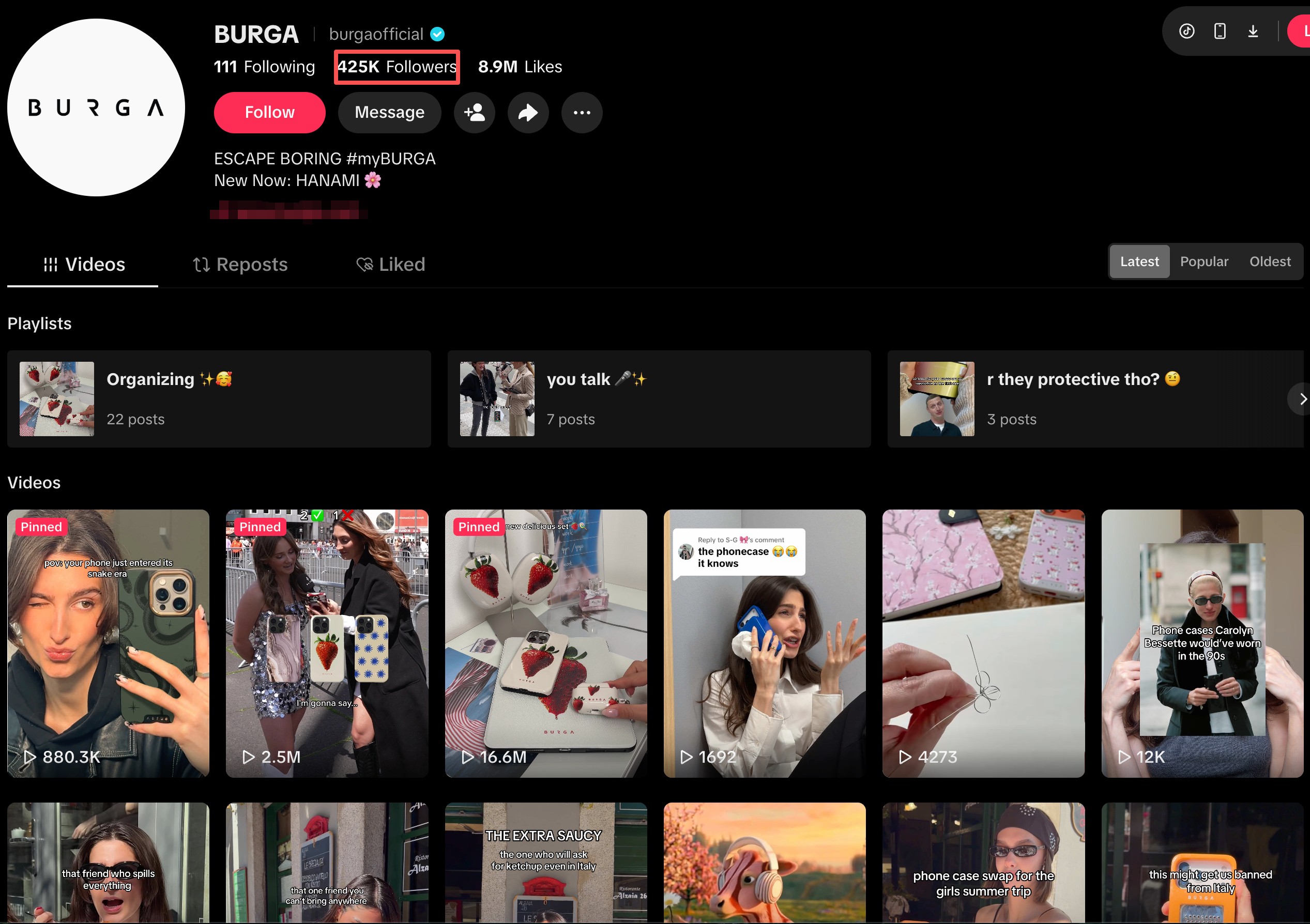This screenshot has width=1310, height=924.
Task: View the 425K Followers list
Action: 397,67
